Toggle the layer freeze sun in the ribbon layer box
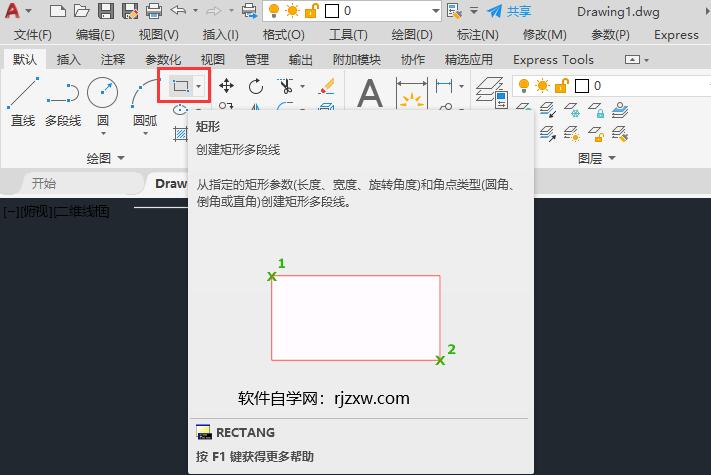 tap(542, 85)
